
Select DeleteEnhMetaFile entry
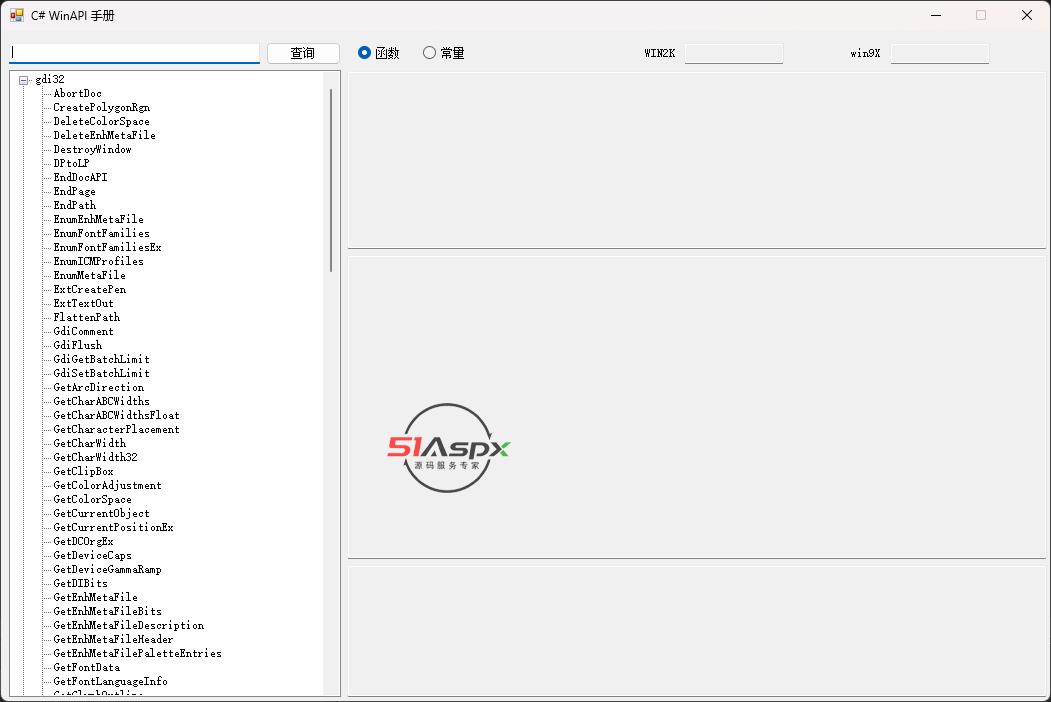point(104,135)
